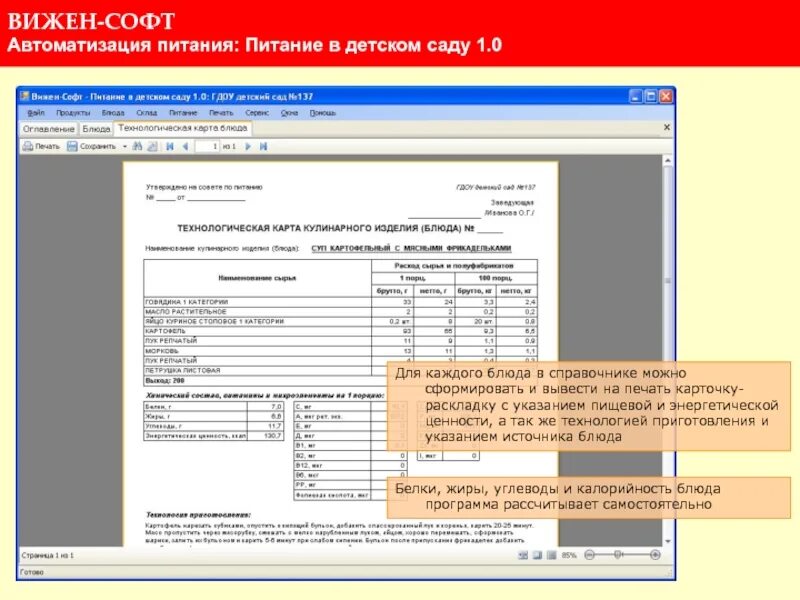Go to last page of report
Screen dimensions: 800x600
point(263,146)
